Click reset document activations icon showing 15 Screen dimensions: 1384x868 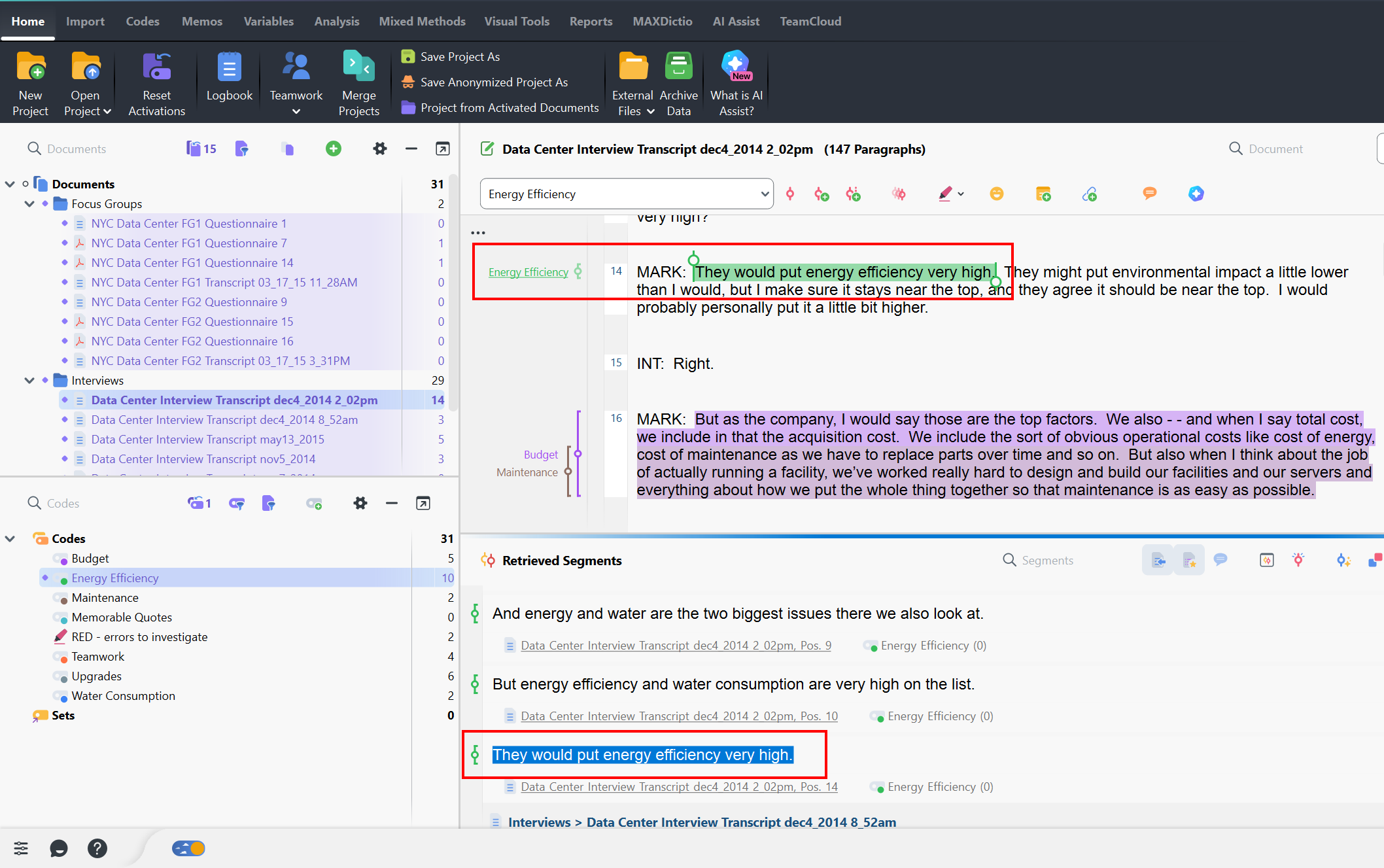click(201, 148)
